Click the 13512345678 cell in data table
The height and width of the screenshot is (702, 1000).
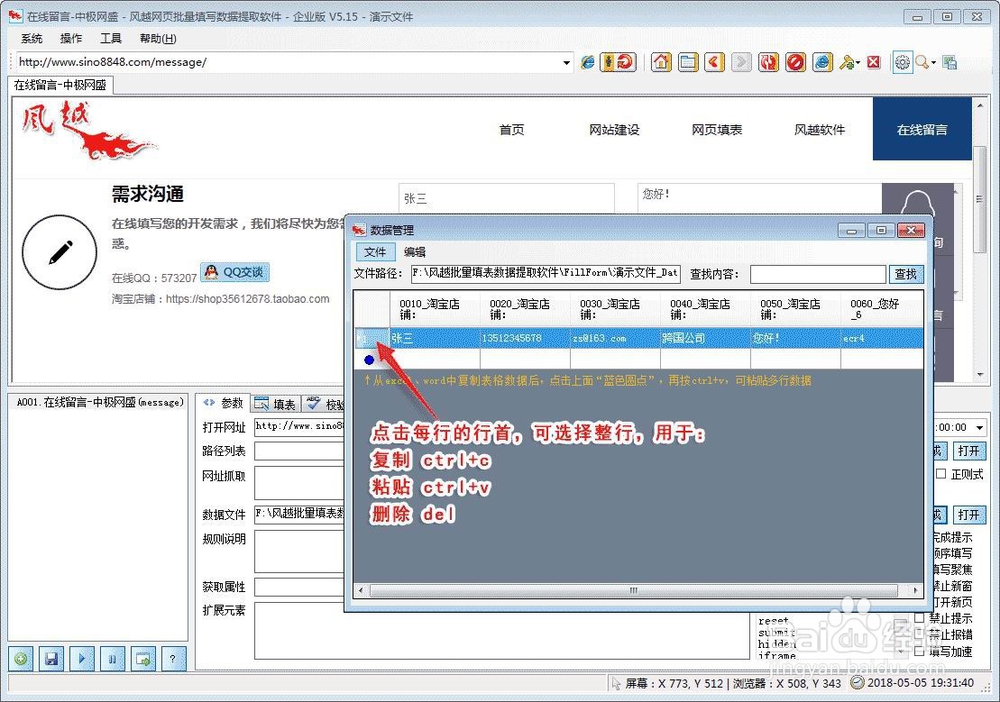(x=526, y=338)
